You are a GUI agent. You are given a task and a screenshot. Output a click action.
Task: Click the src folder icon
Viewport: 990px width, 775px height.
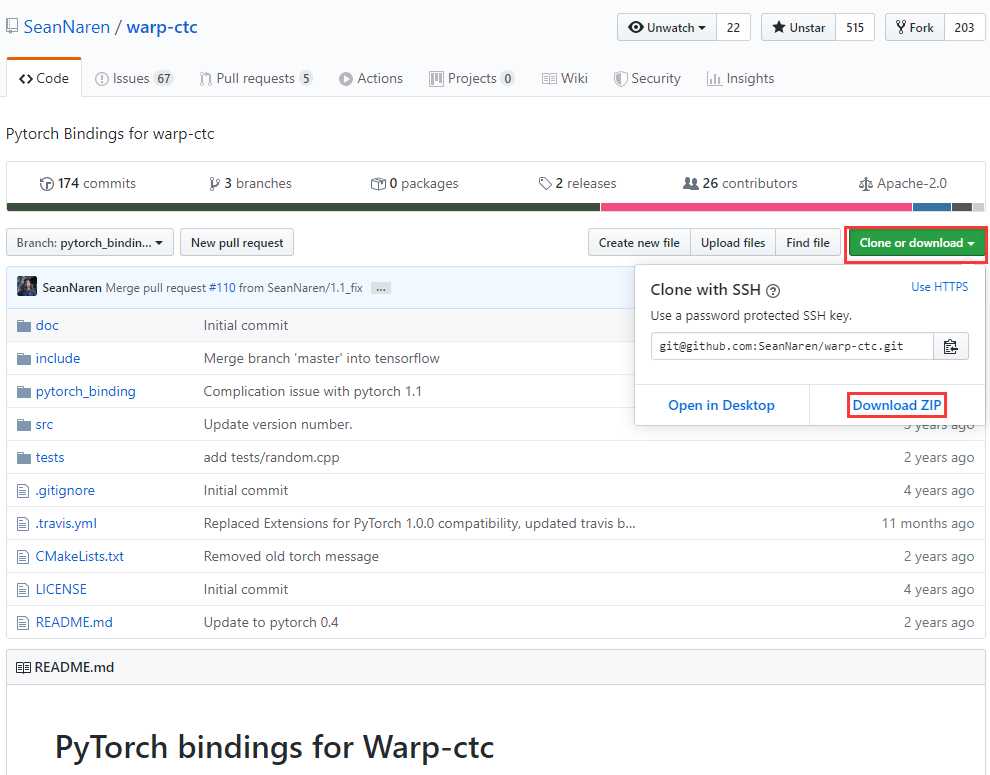(x=24, y=424)
